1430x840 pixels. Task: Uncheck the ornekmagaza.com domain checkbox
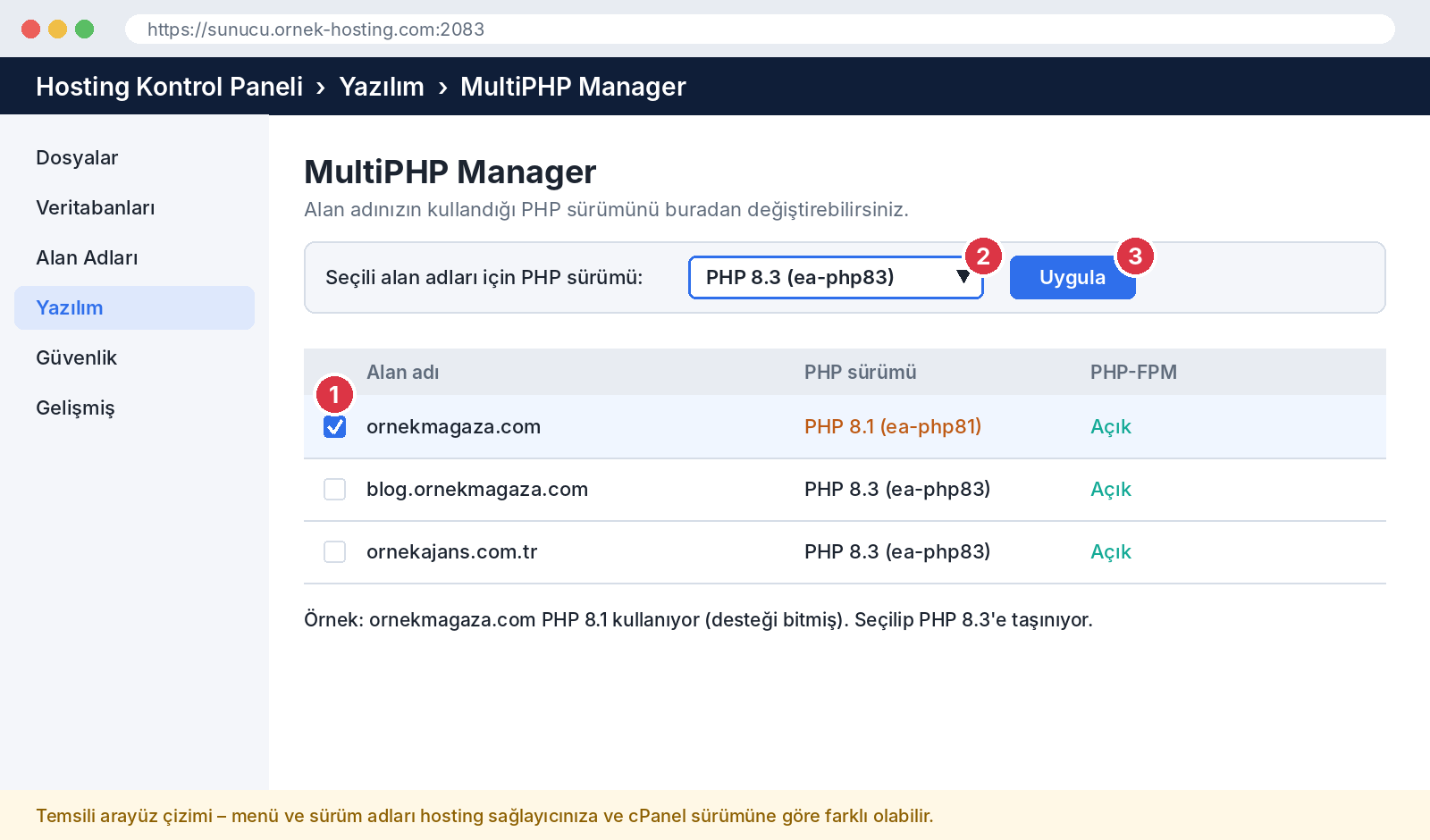tap(335, 427)
